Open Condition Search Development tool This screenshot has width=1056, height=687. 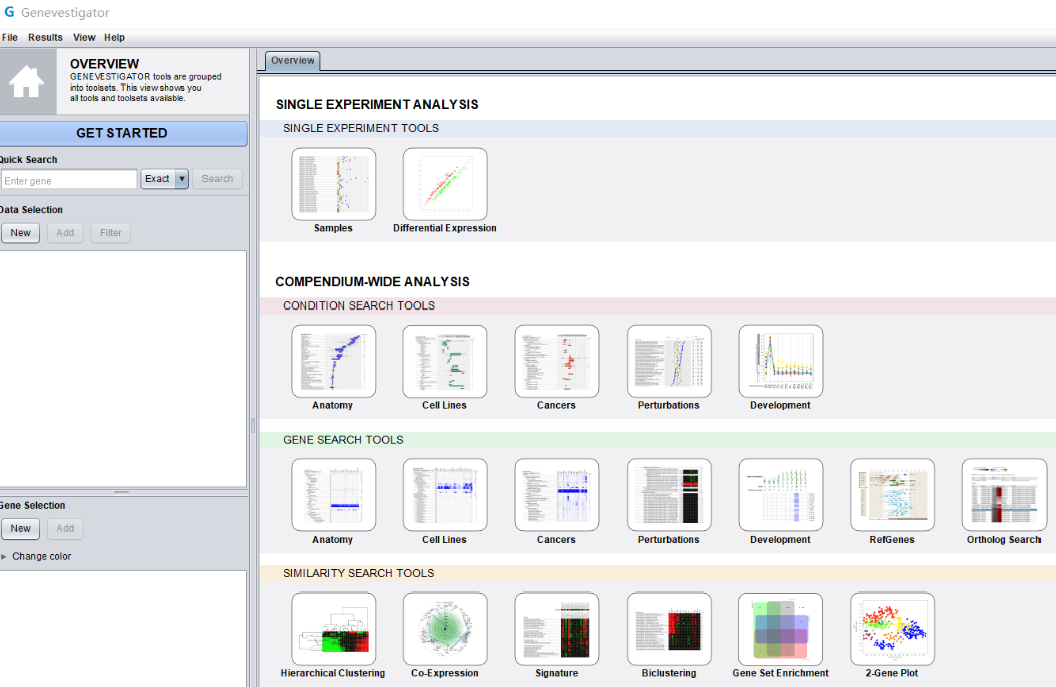[781, 362]
